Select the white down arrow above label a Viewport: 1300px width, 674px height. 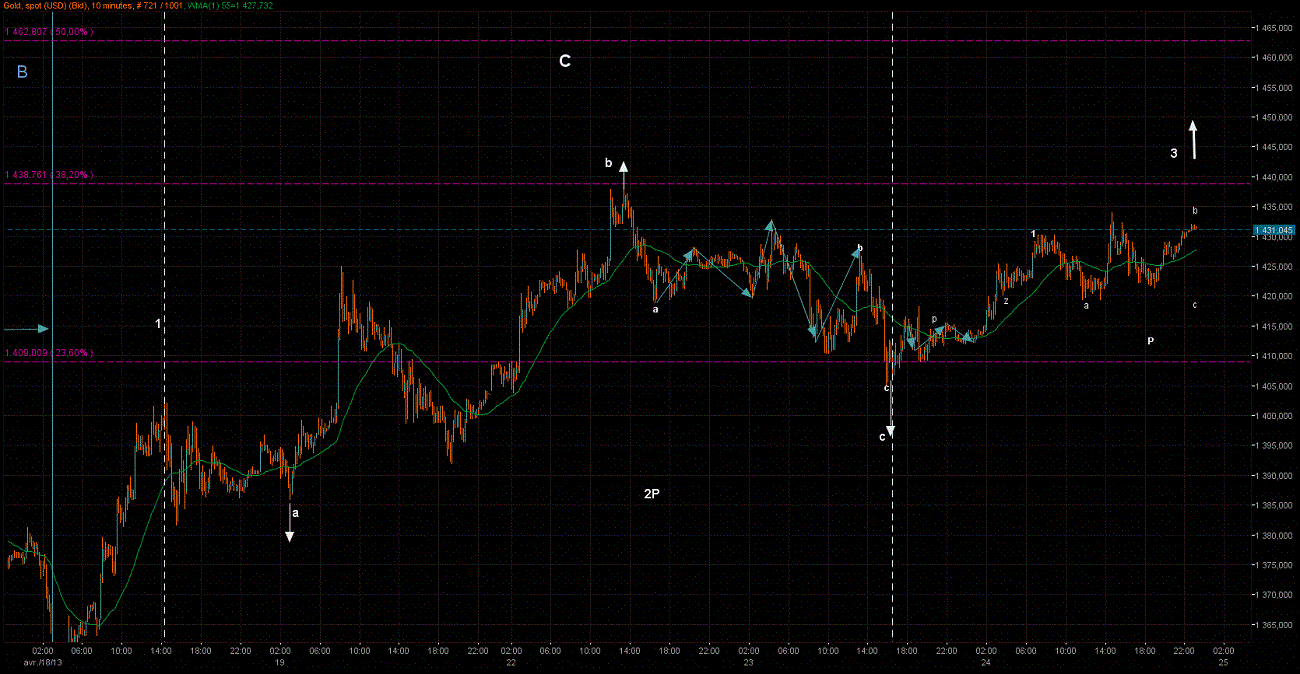click(x=290, y=524)
